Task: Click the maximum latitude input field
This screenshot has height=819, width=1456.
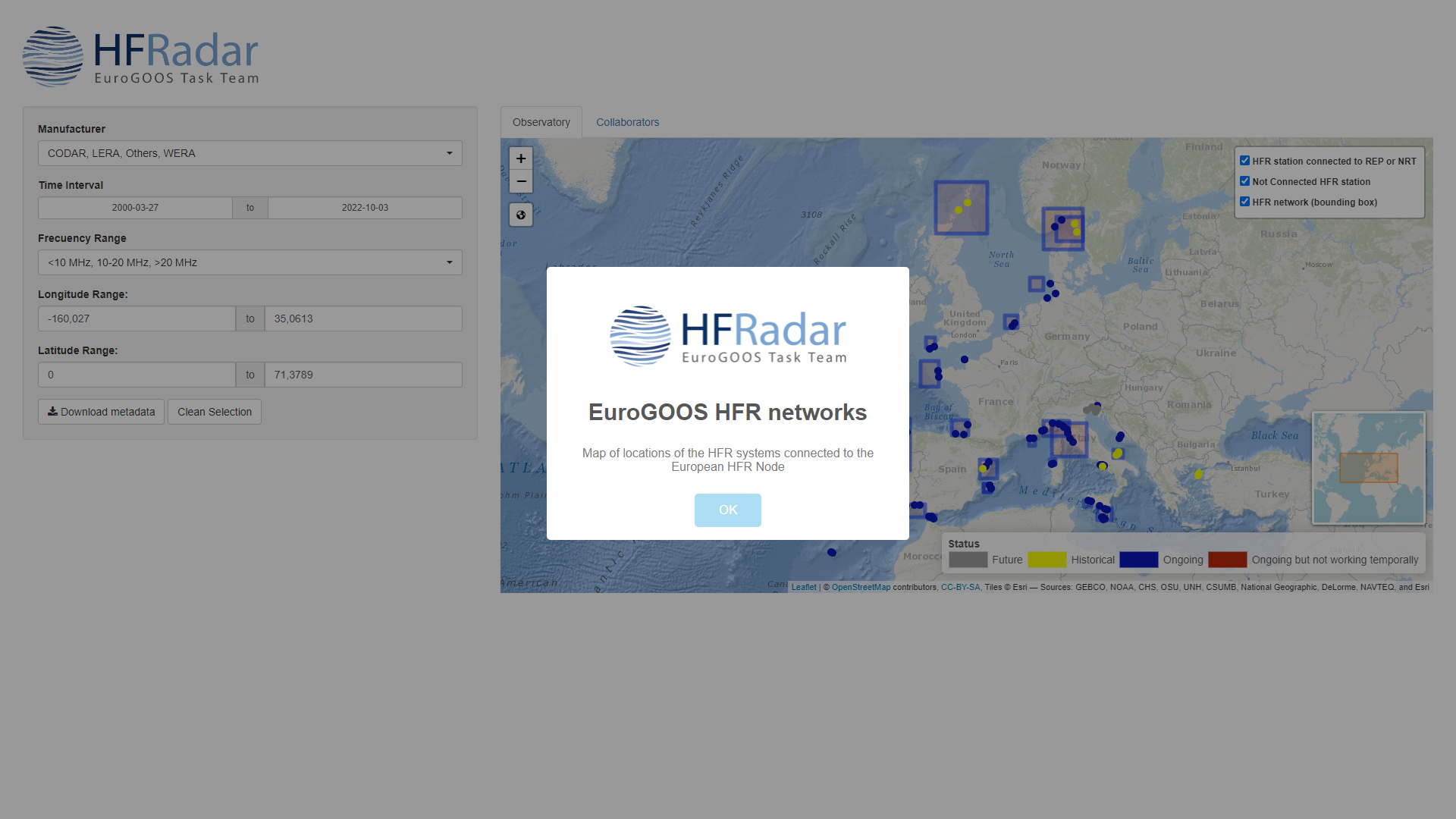Action: click(363, 375)
